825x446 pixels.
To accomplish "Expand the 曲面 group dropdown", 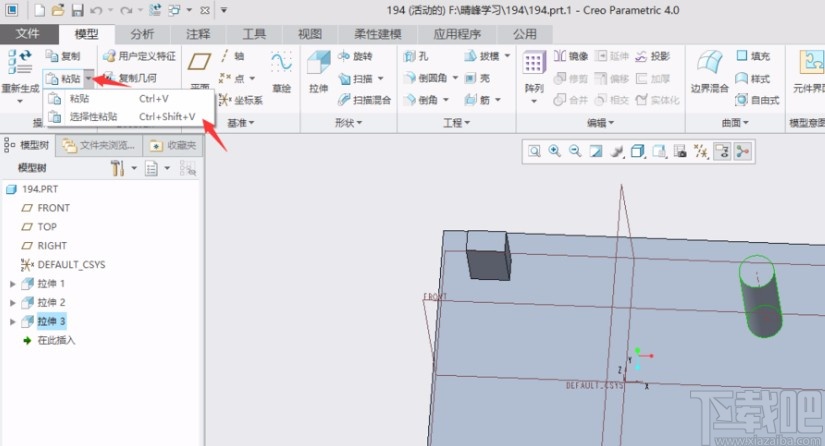I will [735, 123].
